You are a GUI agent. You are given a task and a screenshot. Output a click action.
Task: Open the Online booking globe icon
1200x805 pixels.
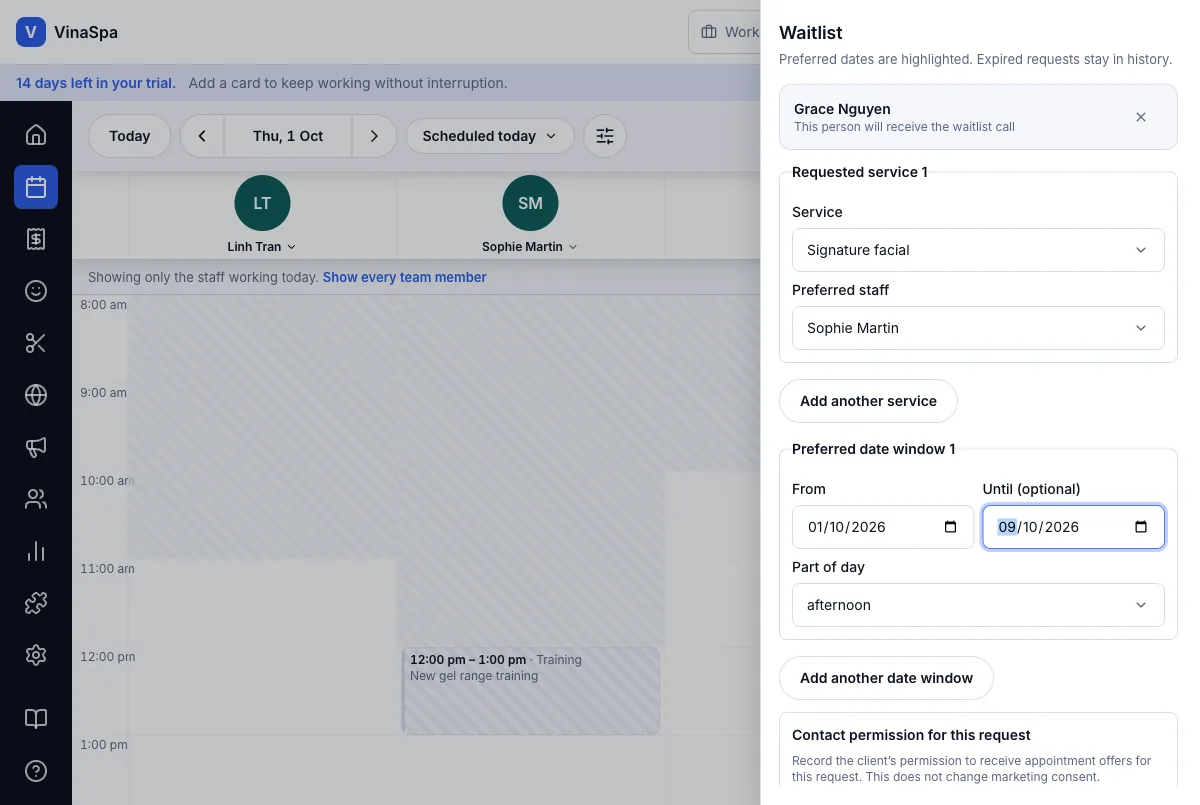pyautogui.click(x=36, y=395)
